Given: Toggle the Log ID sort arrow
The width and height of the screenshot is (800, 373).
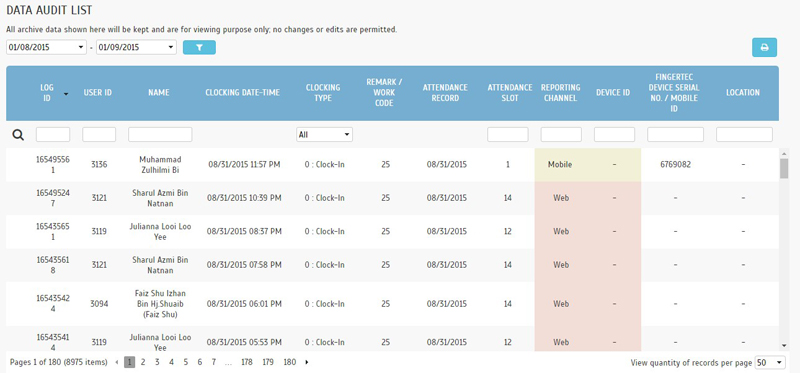Looking at the screenshot, I should (66, 94).
